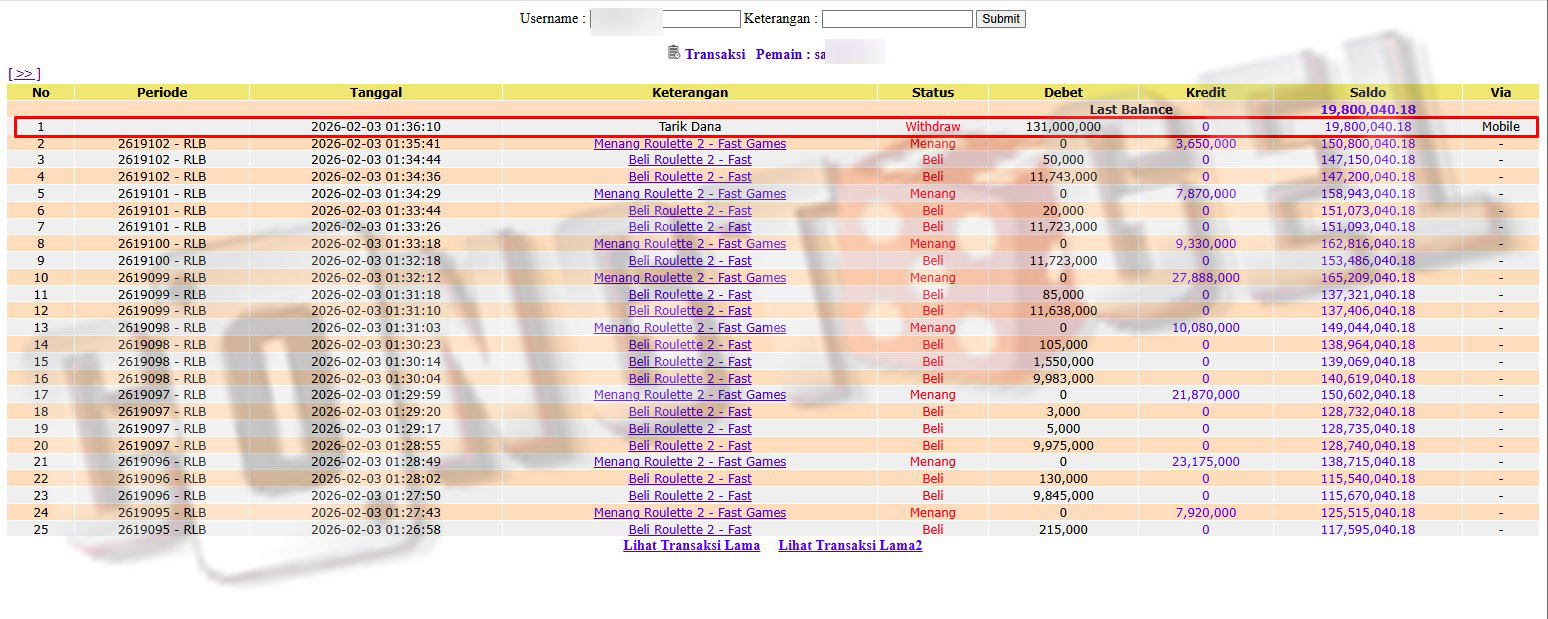The image size is (1548, 619).
Task: Click Beli Roulette link in row 25
Action: tap(689, 530)
